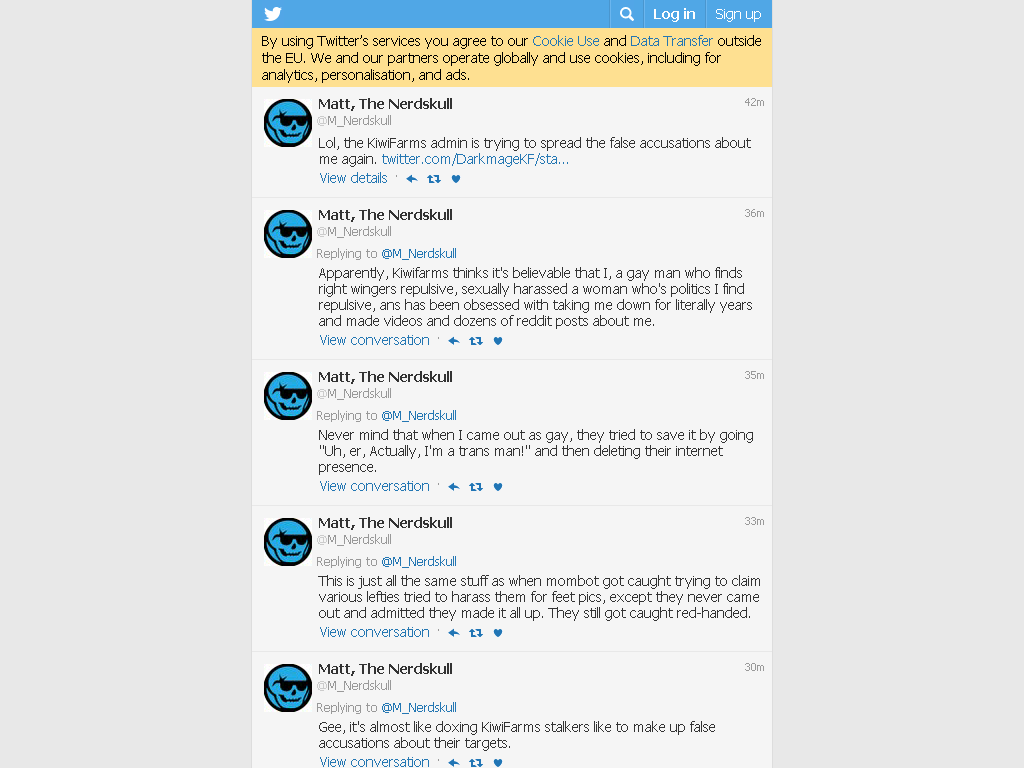The image size is (1024, 768).
Task: Like the tweet posted 33m ago
Action: pyautogui.click(x=498, y=633)
